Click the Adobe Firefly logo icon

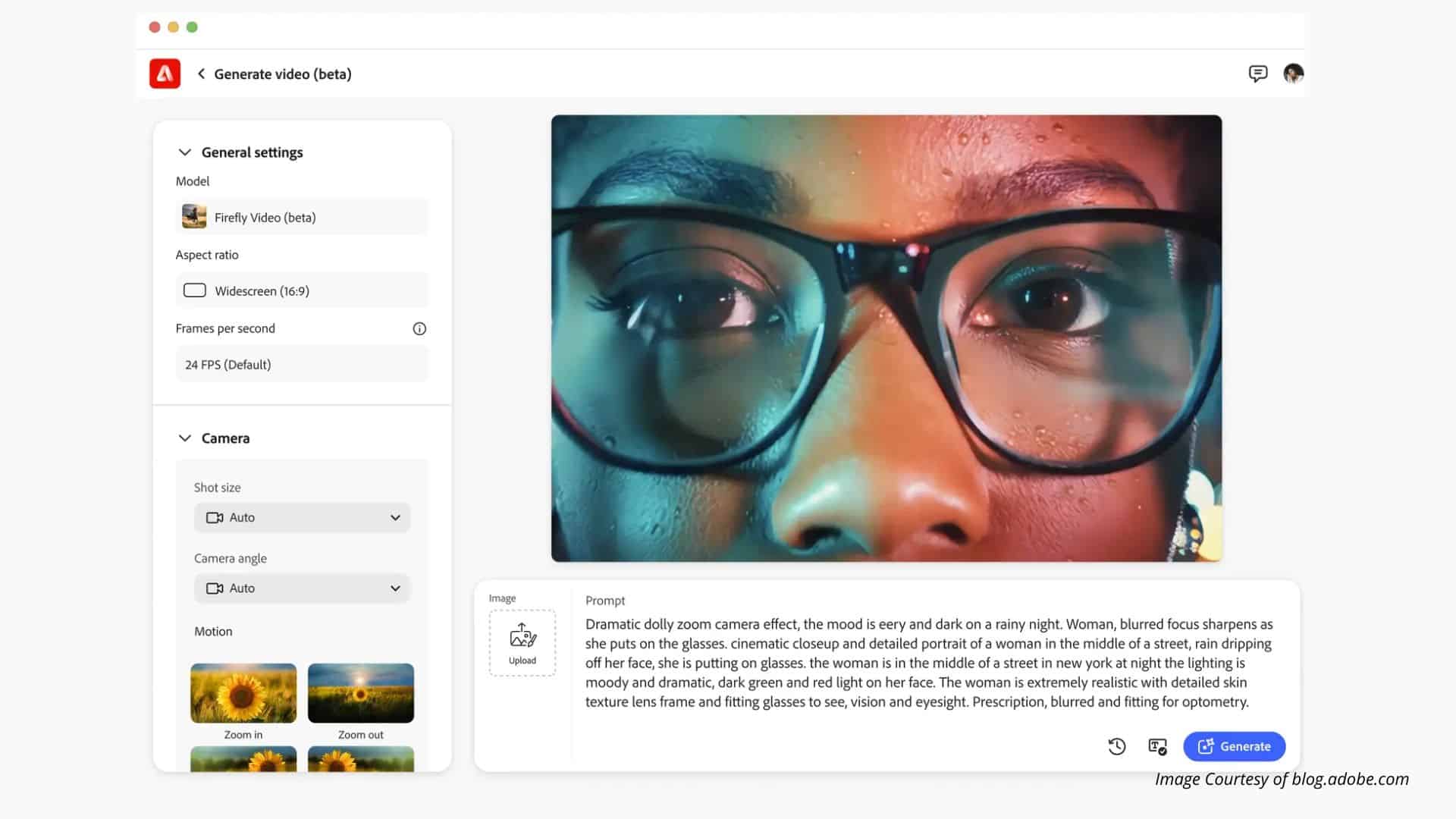[x=165, y=74]
